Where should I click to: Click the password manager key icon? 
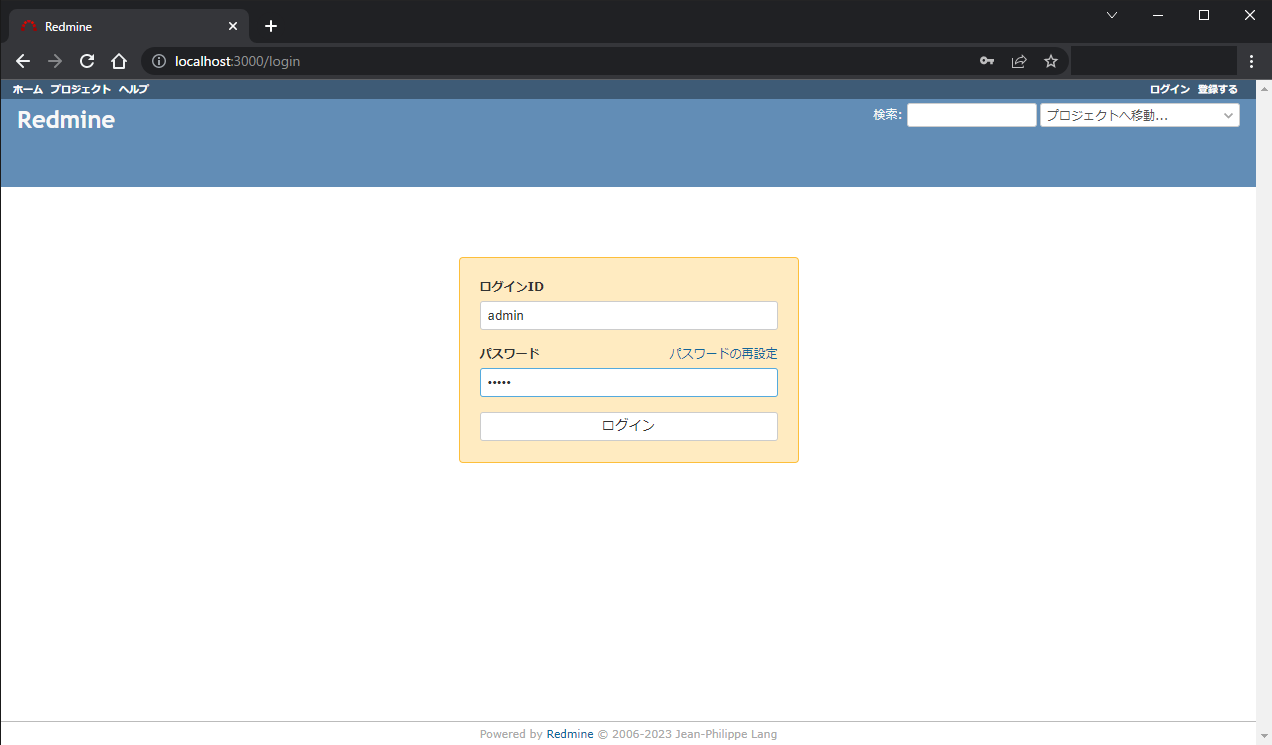coord(986,61)
